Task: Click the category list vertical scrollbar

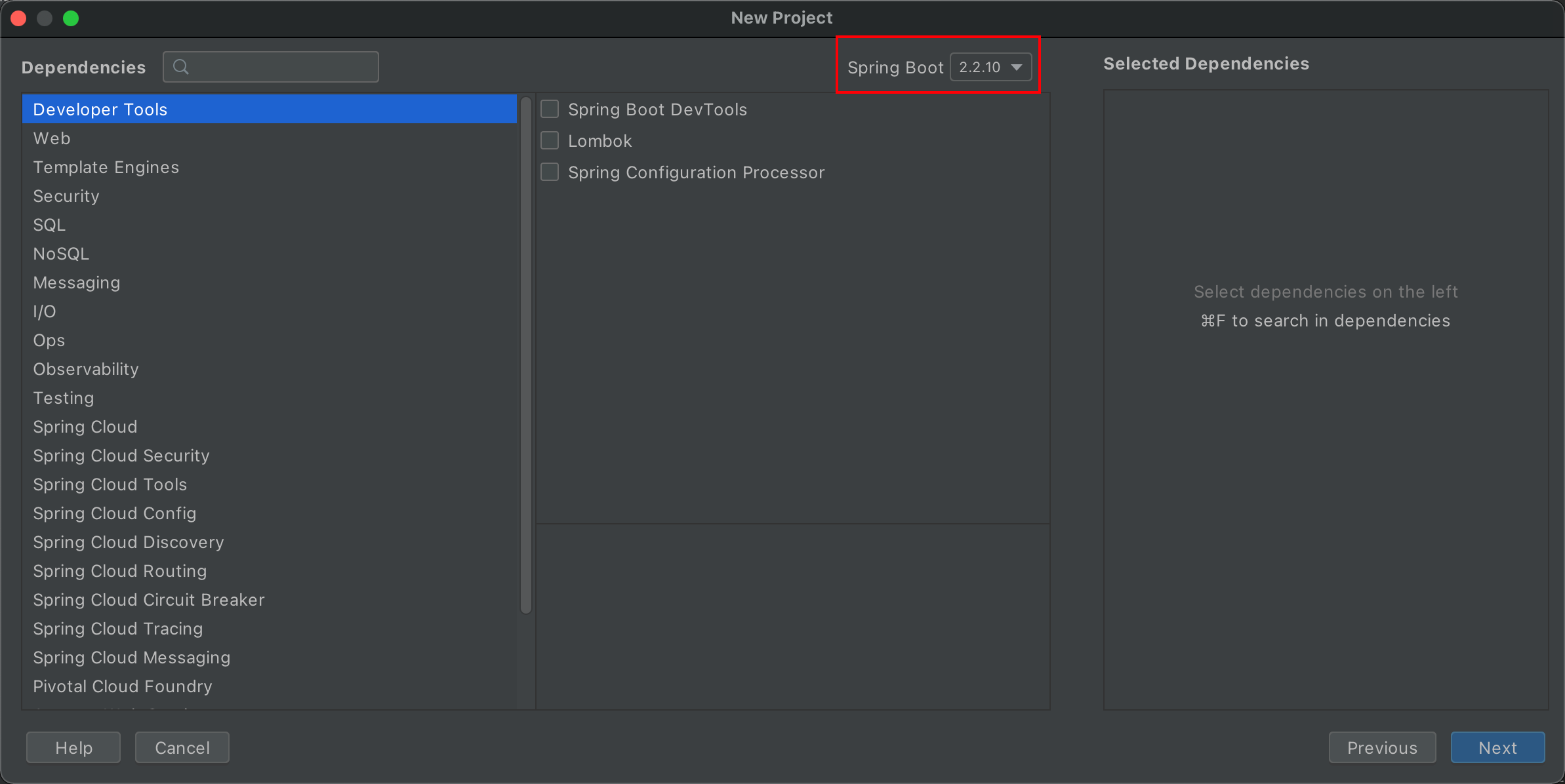Action: pyautogui.click(x=525, y=354)
